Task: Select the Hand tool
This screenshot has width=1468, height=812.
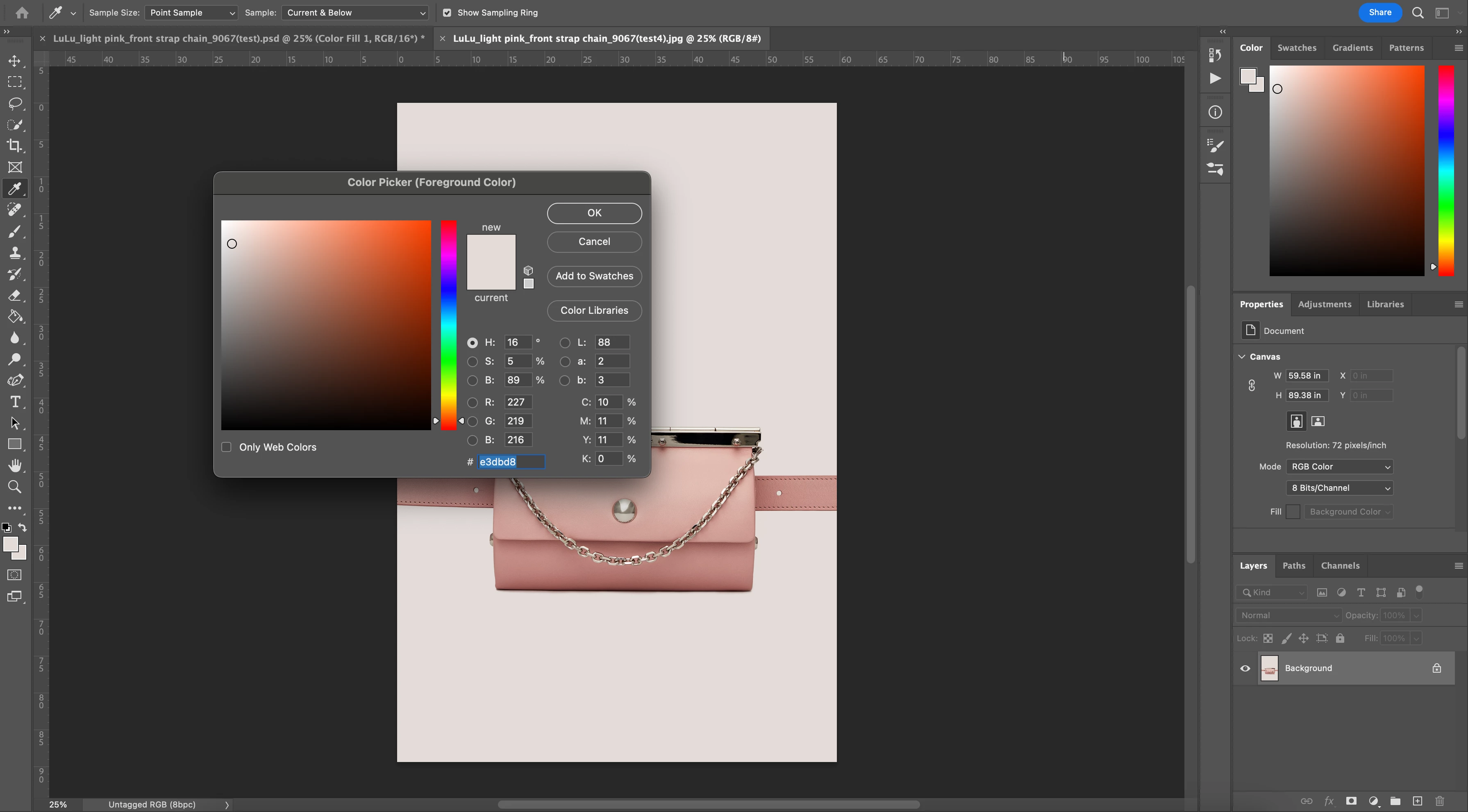Action: coord(15,465)
